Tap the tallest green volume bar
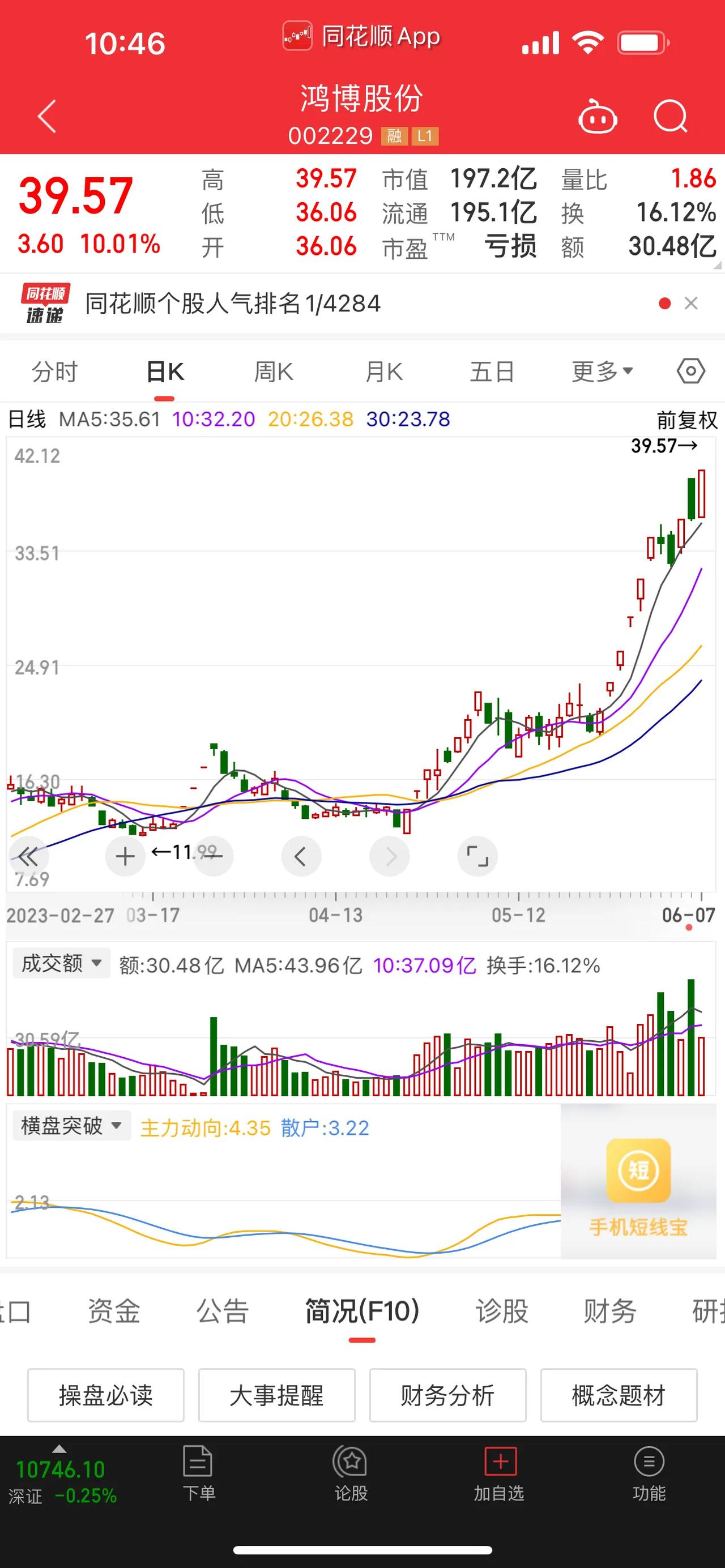 pyautogui.click(x=691, y=1037)
